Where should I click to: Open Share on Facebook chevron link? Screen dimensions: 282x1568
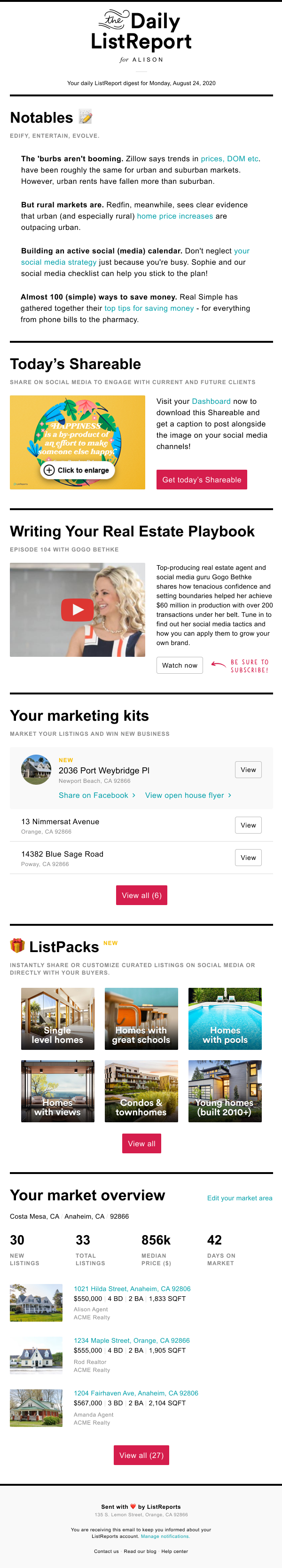pyautogui.click(x=97, y=795)
